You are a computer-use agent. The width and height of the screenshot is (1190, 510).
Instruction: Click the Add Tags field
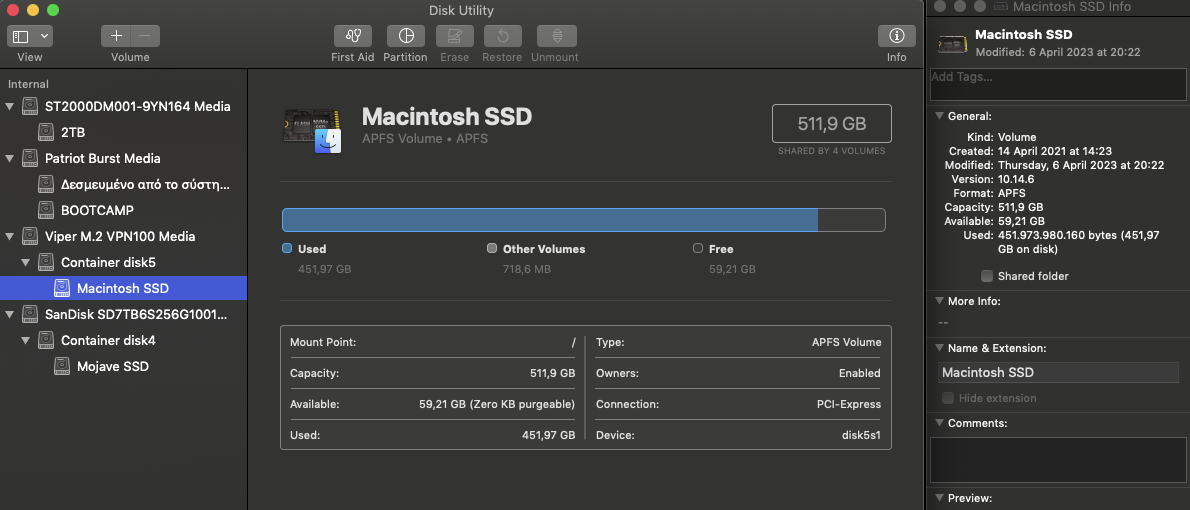[x=1058, y=83]
